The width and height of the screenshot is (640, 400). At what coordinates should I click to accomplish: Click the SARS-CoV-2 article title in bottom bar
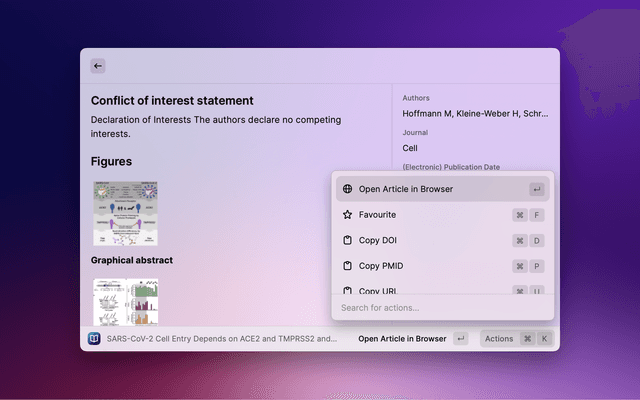coord(221,339)
